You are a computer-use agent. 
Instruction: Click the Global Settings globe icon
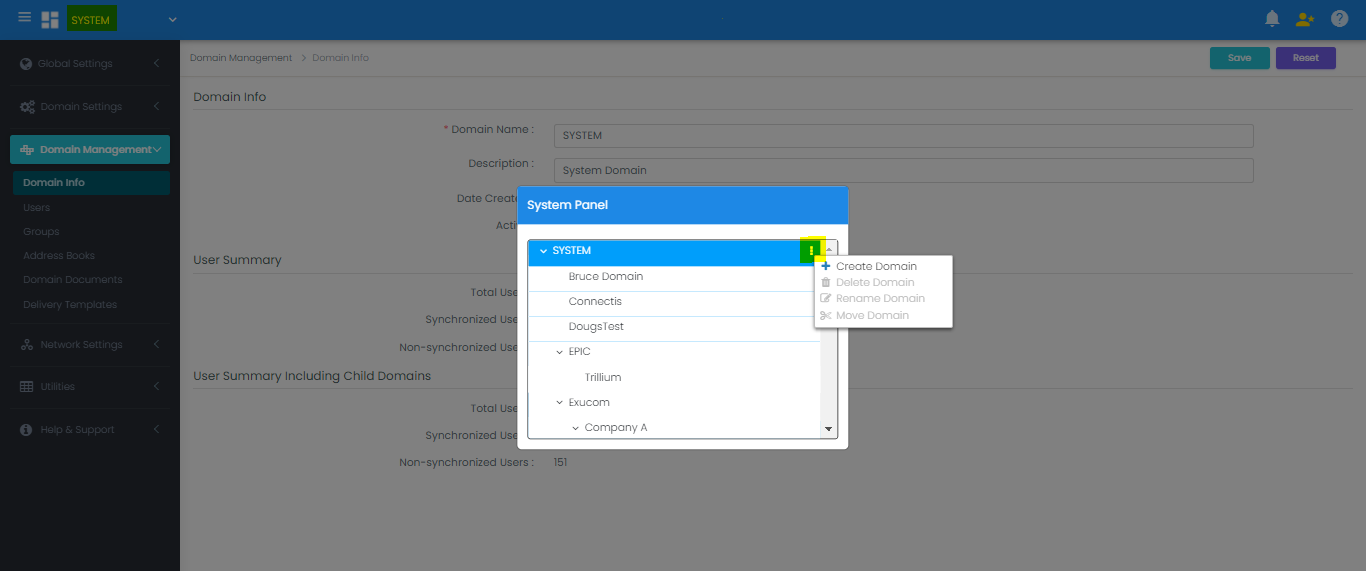click(27, 64)
